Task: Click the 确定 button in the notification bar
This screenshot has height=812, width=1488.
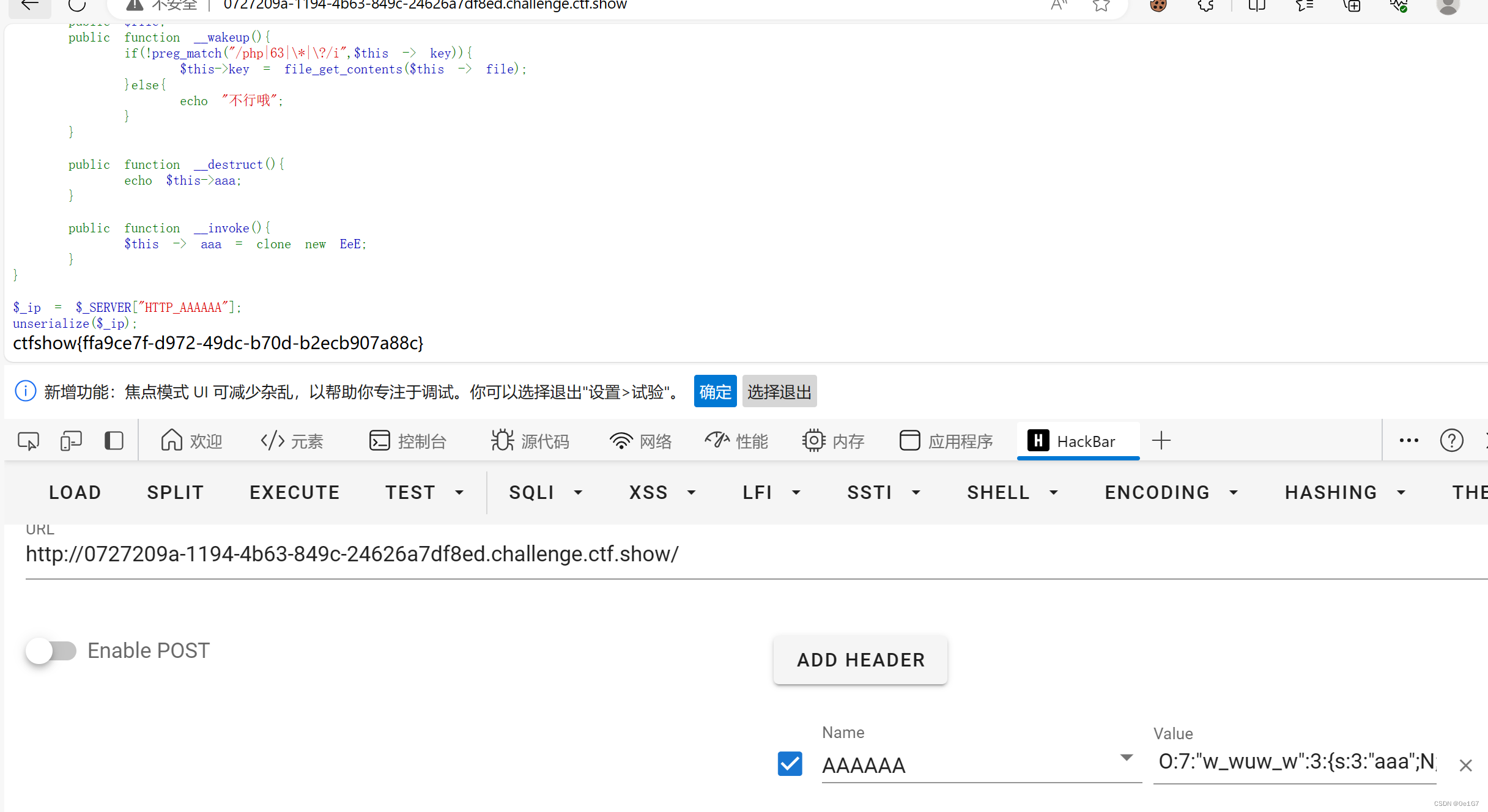Action: (714, 391)
